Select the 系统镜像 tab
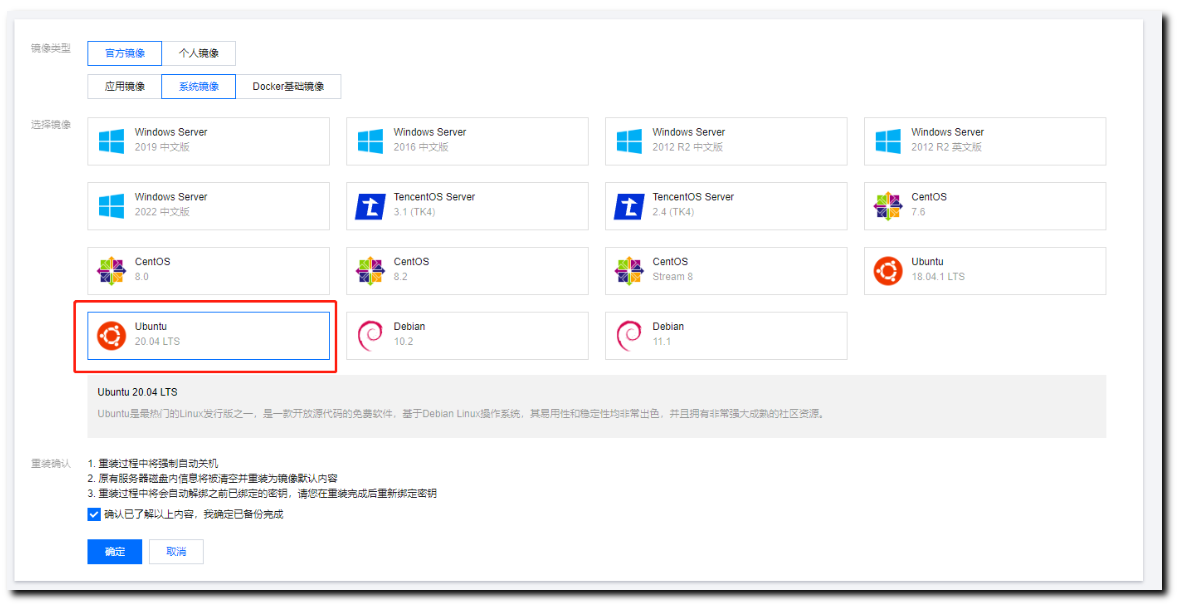 [199, 87]
